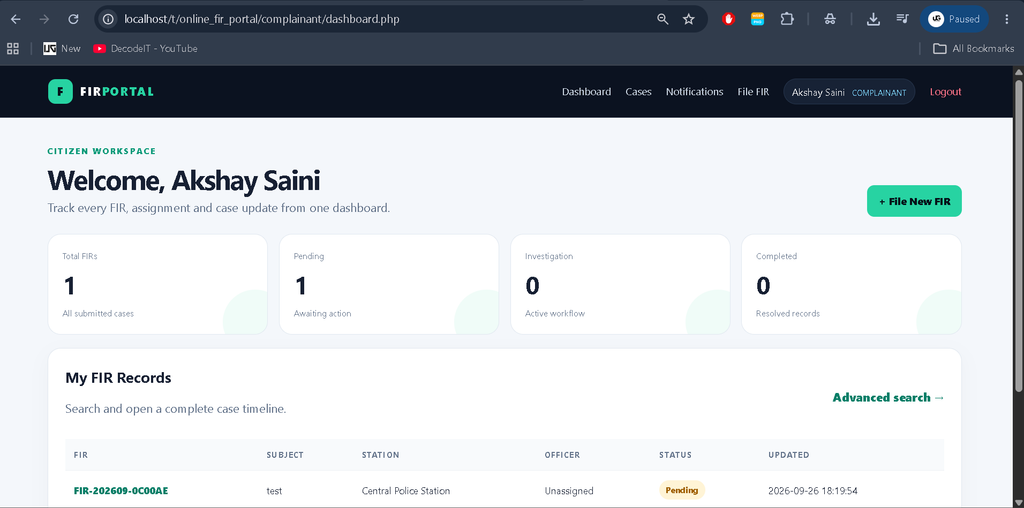This screenshot has width=1024, height=508.
Task: Open the Downloads icon
Action: [873, 19]
